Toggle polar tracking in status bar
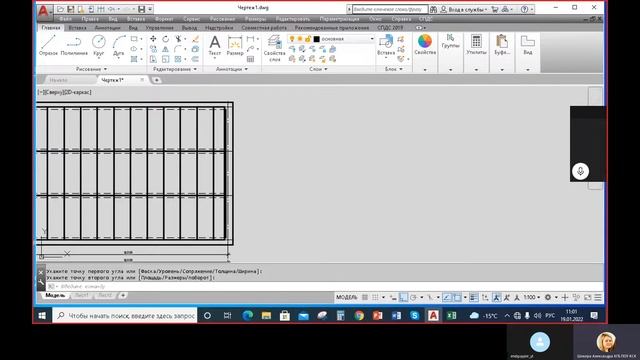 click(x=413, y=298)
